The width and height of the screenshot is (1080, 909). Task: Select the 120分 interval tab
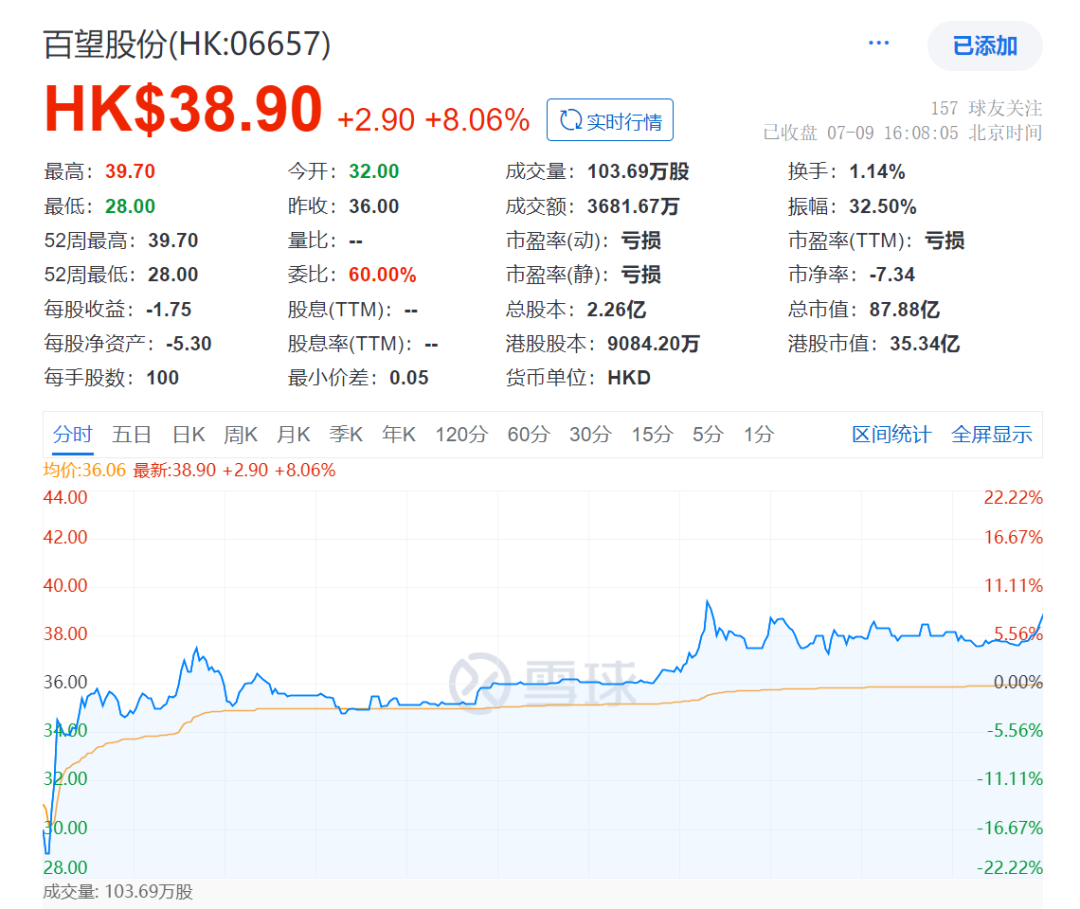(460, 434)
